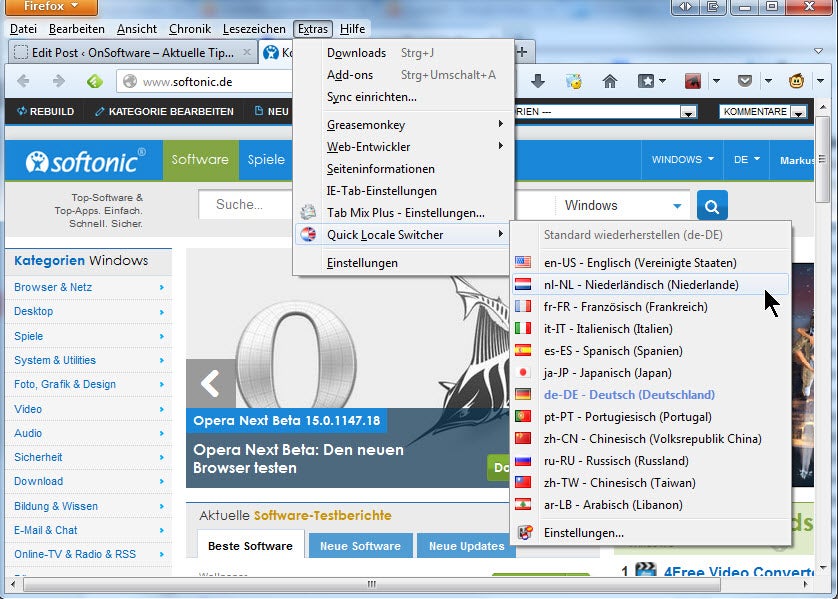Select nl-NL Niederländisch locale
This screenshot has height=599, width=838.
pos(640,285)
